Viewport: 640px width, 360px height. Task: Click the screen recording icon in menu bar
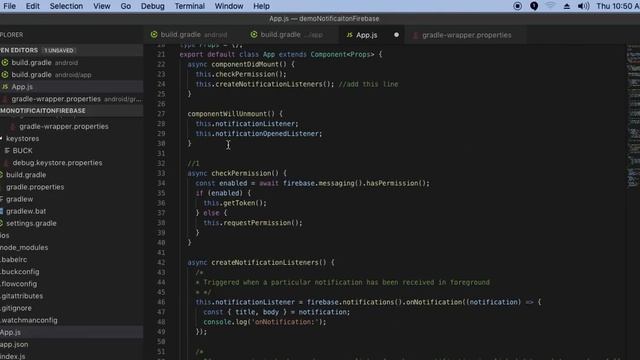(518, 6)
